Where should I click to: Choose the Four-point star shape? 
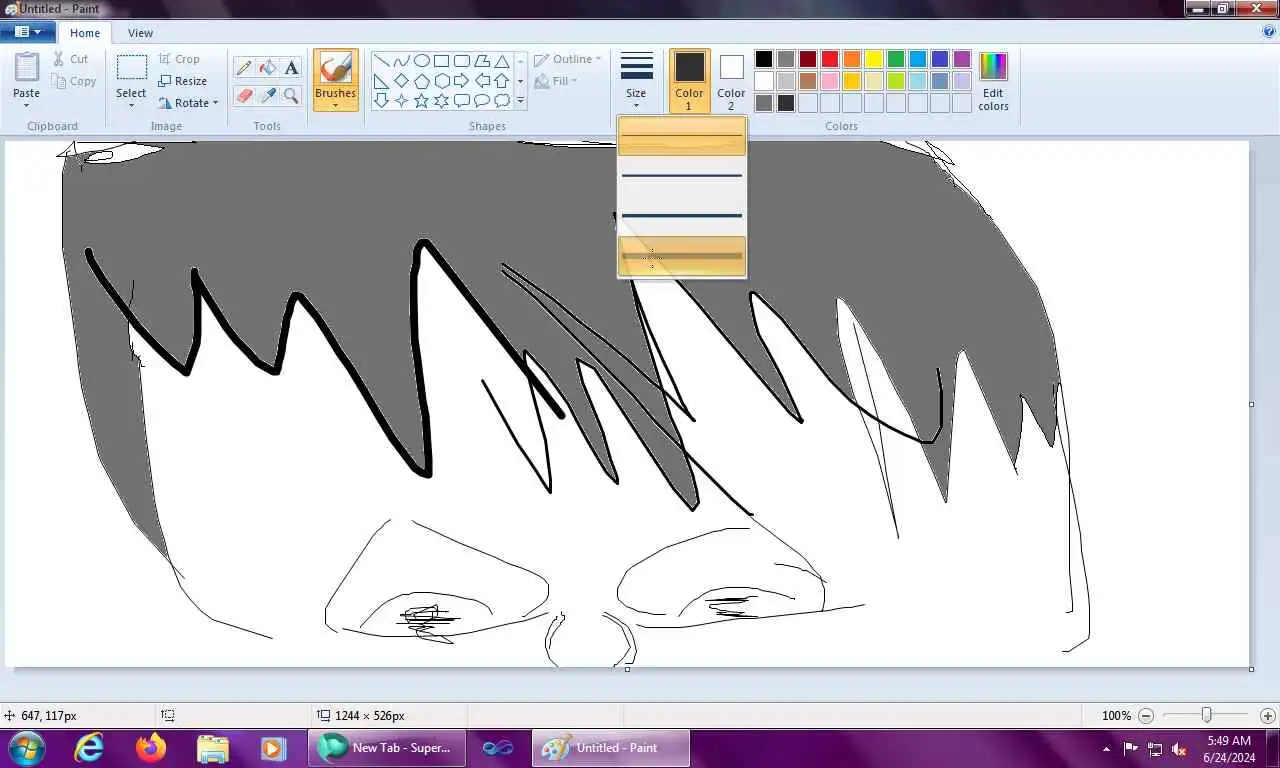pos(401,101)
